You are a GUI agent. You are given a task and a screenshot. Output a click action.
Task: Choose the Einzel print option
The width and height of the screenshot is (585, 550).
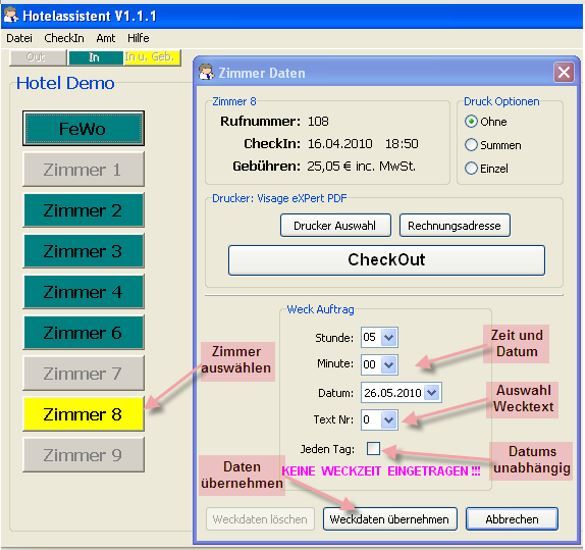pos(471,168)
